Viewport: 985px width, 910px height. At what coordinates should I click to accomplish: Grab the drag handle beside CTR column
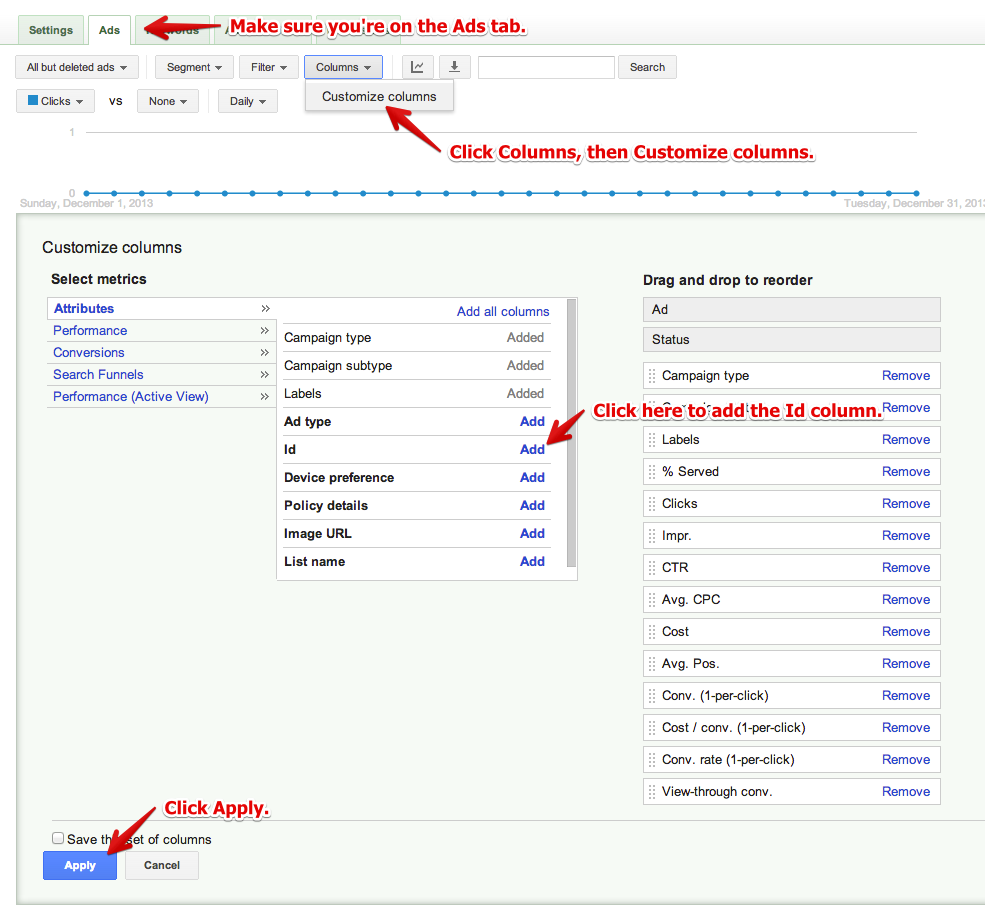pos(653,568)
